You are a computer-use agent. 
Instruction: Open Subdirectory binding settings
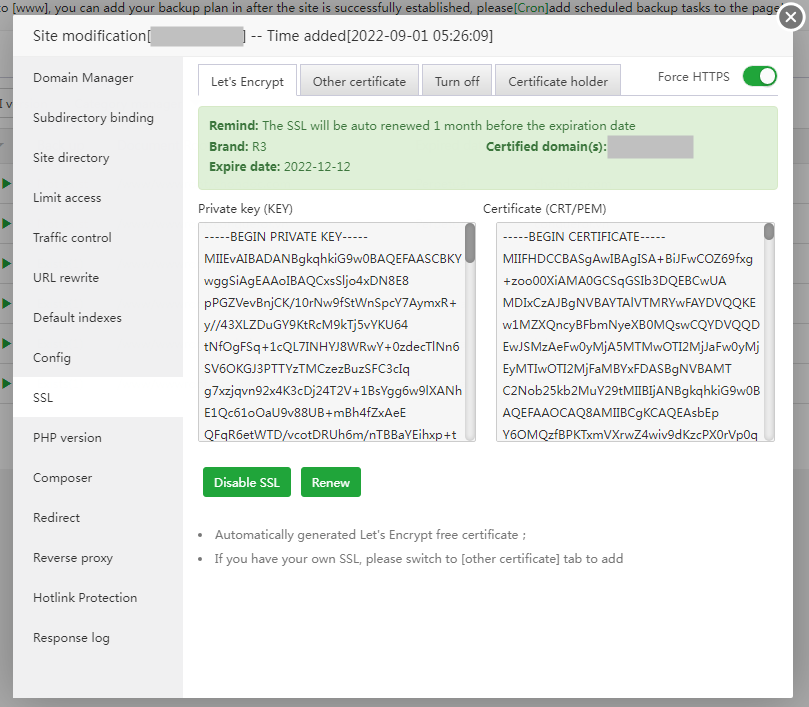click(95, 117)
